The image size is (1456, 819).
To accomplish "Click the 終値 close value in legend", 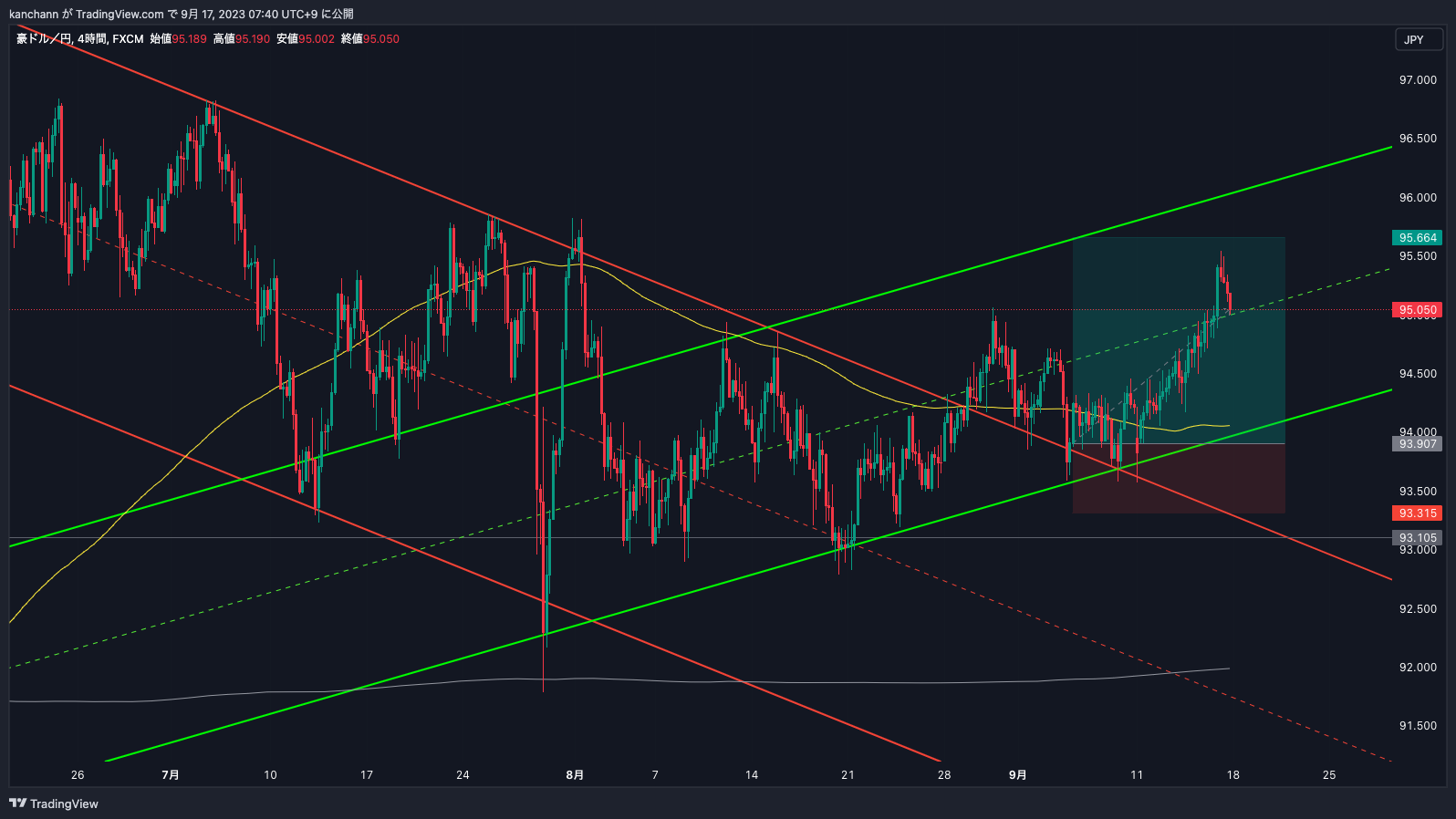I will (x=369, y=38).
